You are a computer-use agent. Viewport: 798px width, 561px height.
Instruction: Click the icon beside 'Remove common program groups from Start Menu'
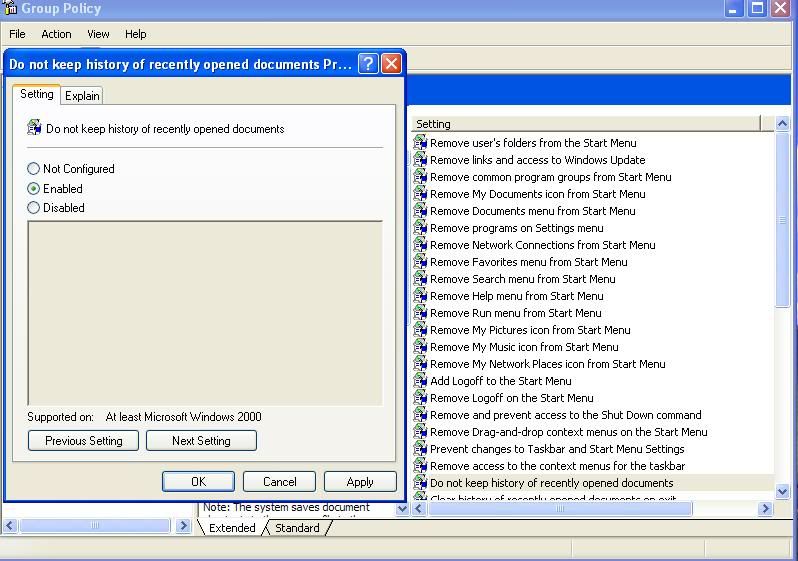point(420,177)
